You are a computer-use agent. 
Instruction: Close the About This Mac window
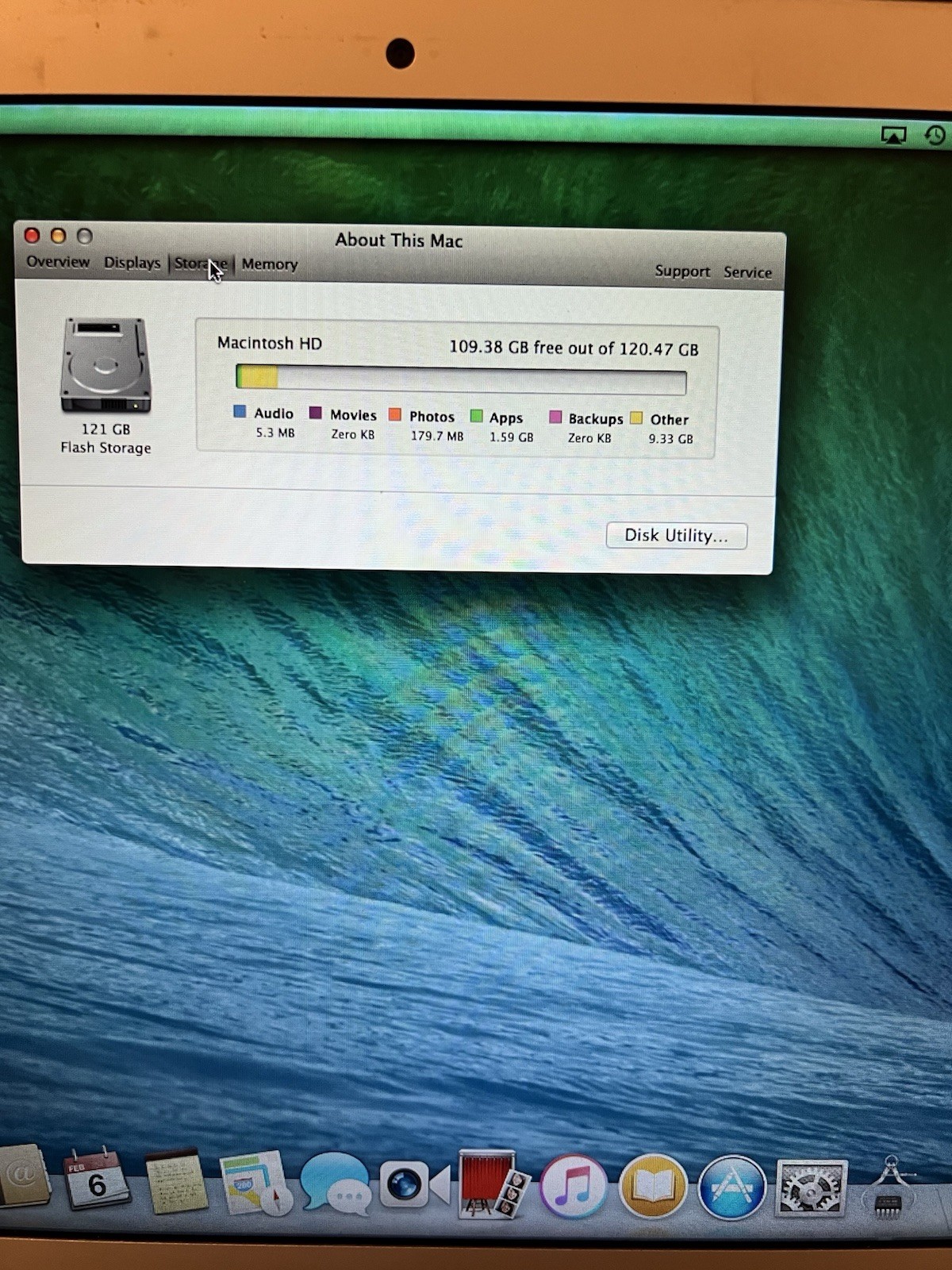pyautogui.click(x=32, y=235)
